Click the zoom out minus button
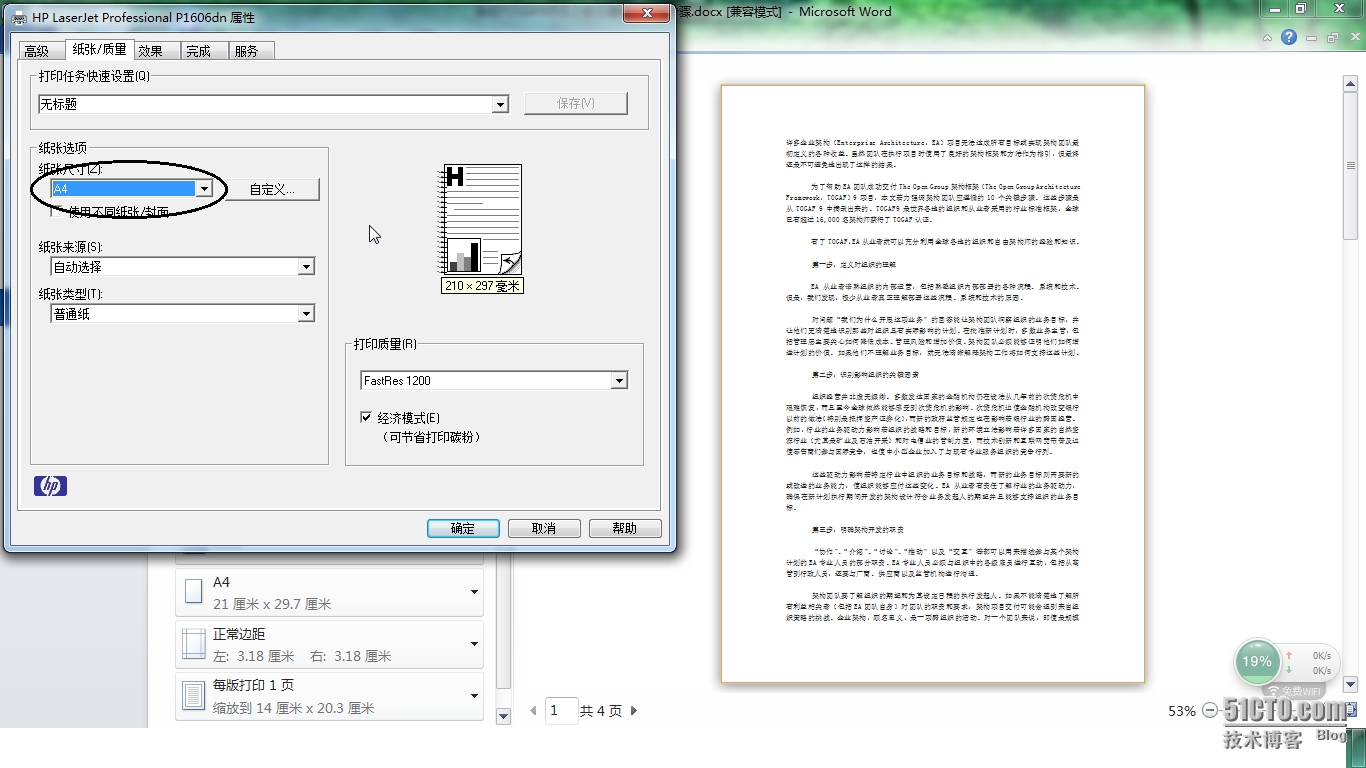This screenshot has width=1366, height=768. 1210,711
